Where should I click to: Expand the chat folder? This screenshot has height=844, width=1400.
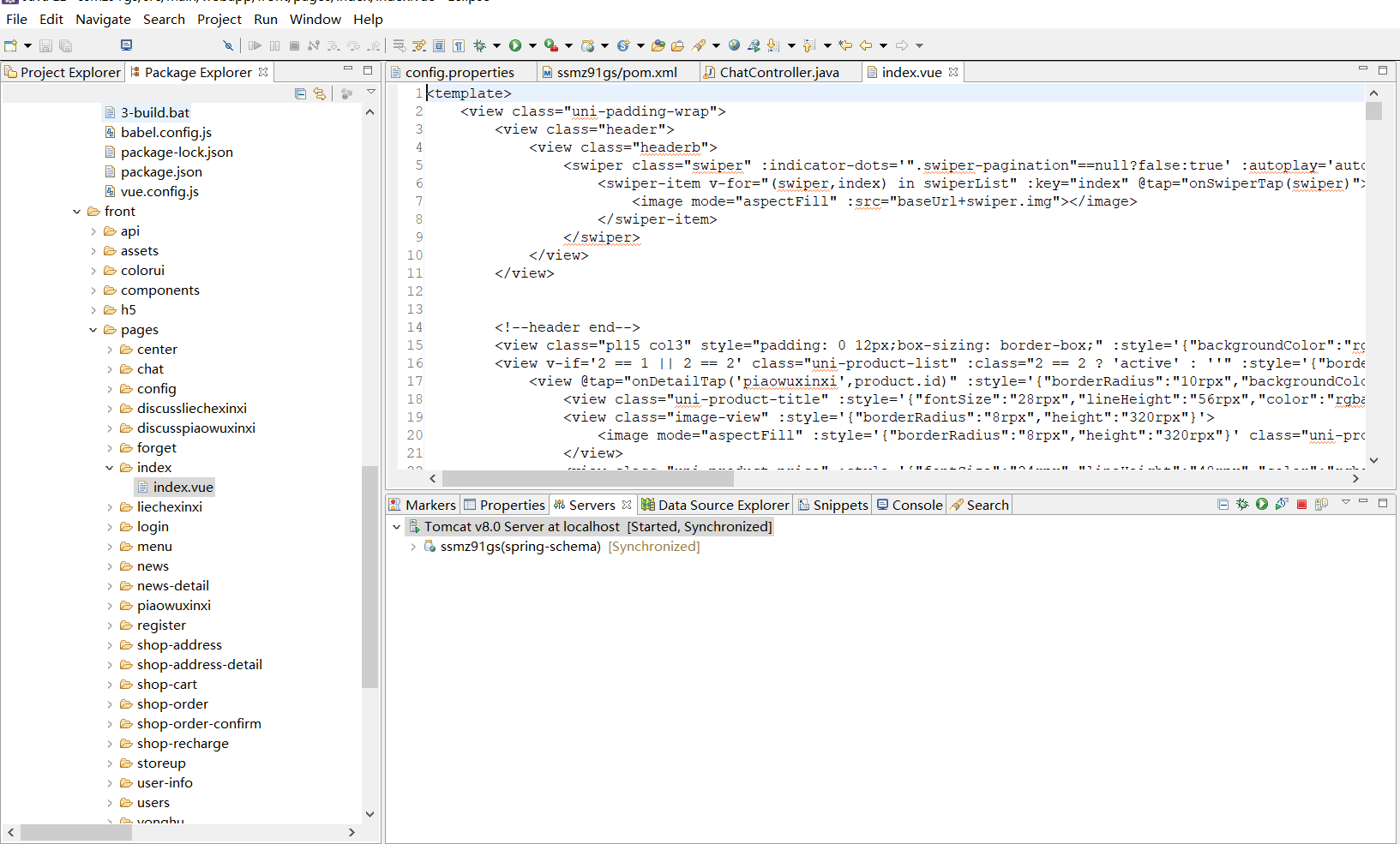coord(110,368)
